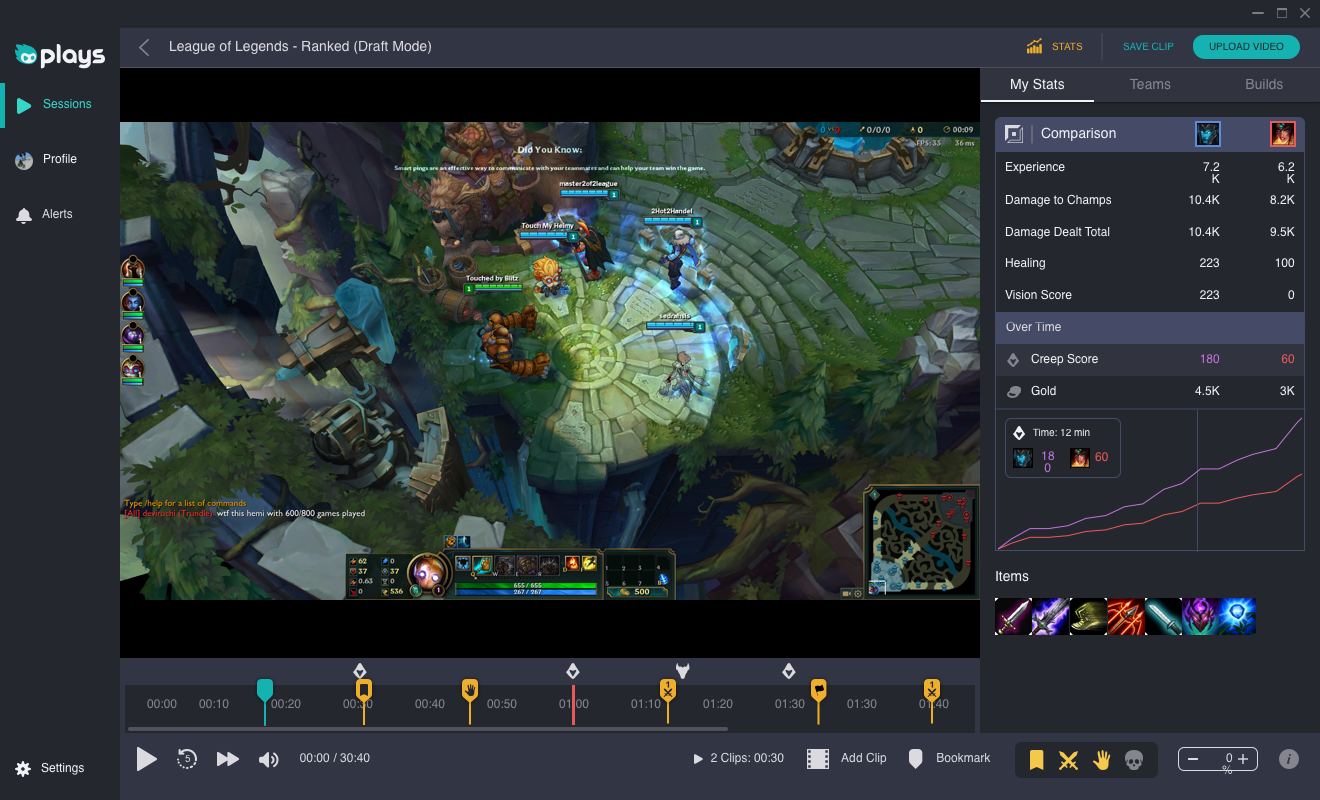The width and height of the screenshot is (1320, 800).
Task: Click the red marker at 01:00
Action: point(573,704)
